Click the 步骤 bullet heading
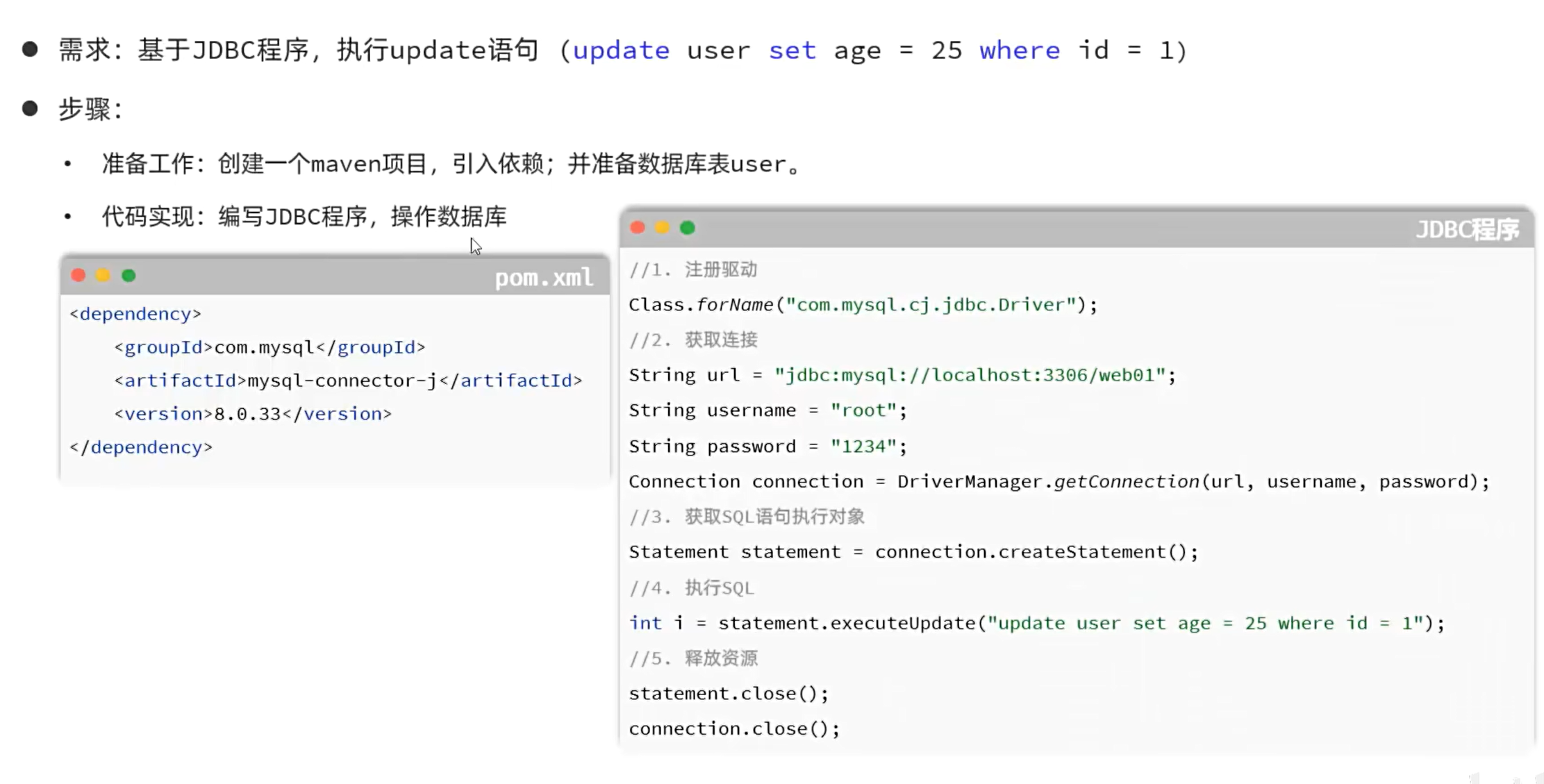The height and width of the screenshot is (784, 1544). tap(90, 109)
